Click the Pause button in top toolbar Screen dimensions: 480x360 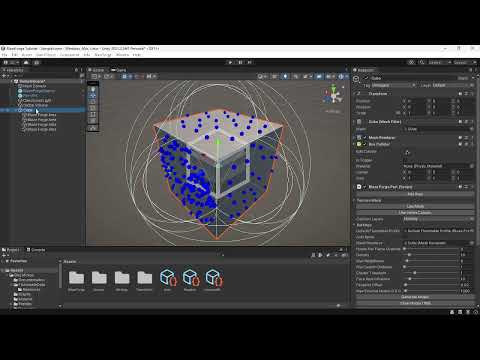240,62
